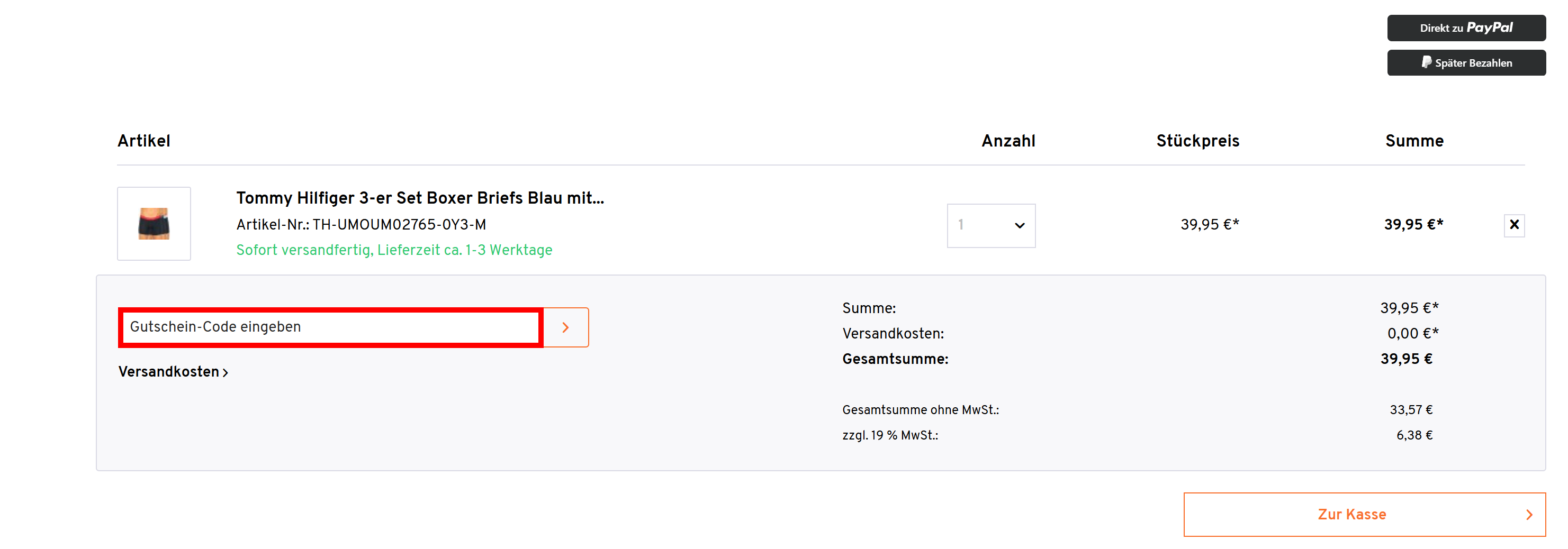The height and width of the screenshot is (549, 1568).
Task: Open the Anzahl quantity dropdown
Action: pos(991,225)
